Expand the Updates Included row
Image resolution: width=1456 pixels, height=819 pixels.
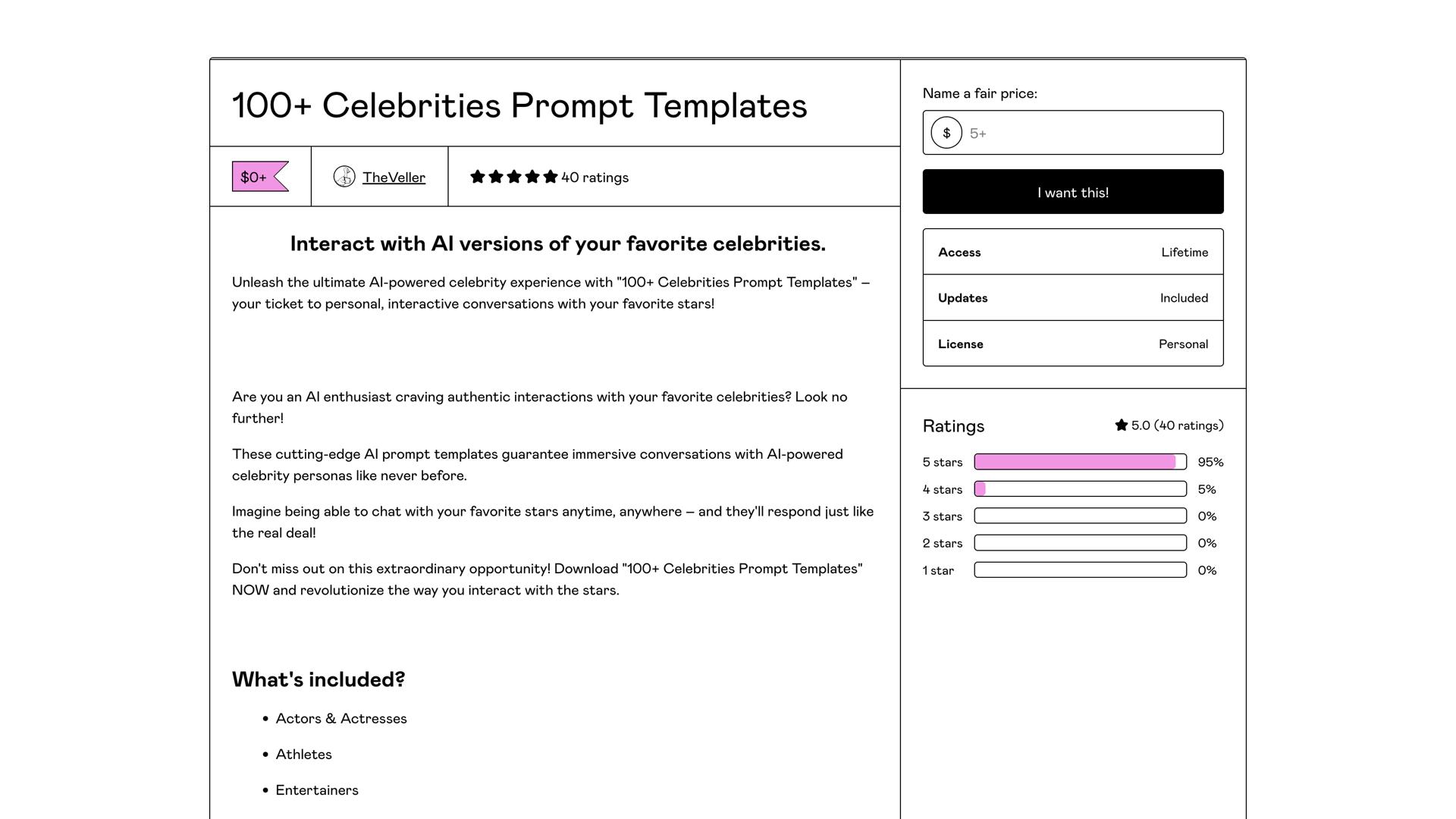(1072, 297)
